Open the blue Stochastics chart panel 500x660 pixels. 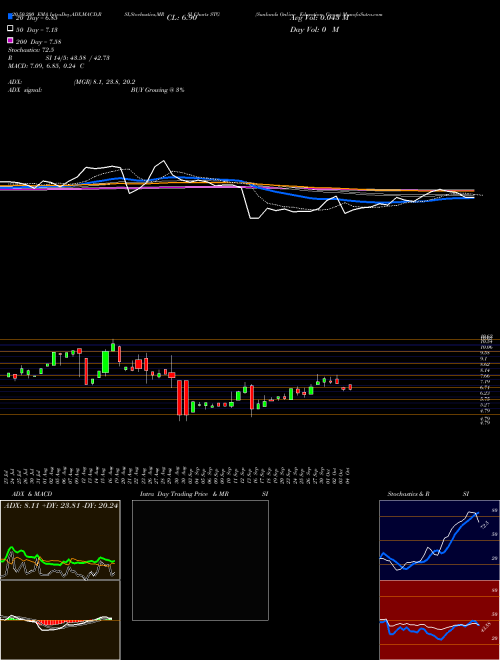point(439,540)
